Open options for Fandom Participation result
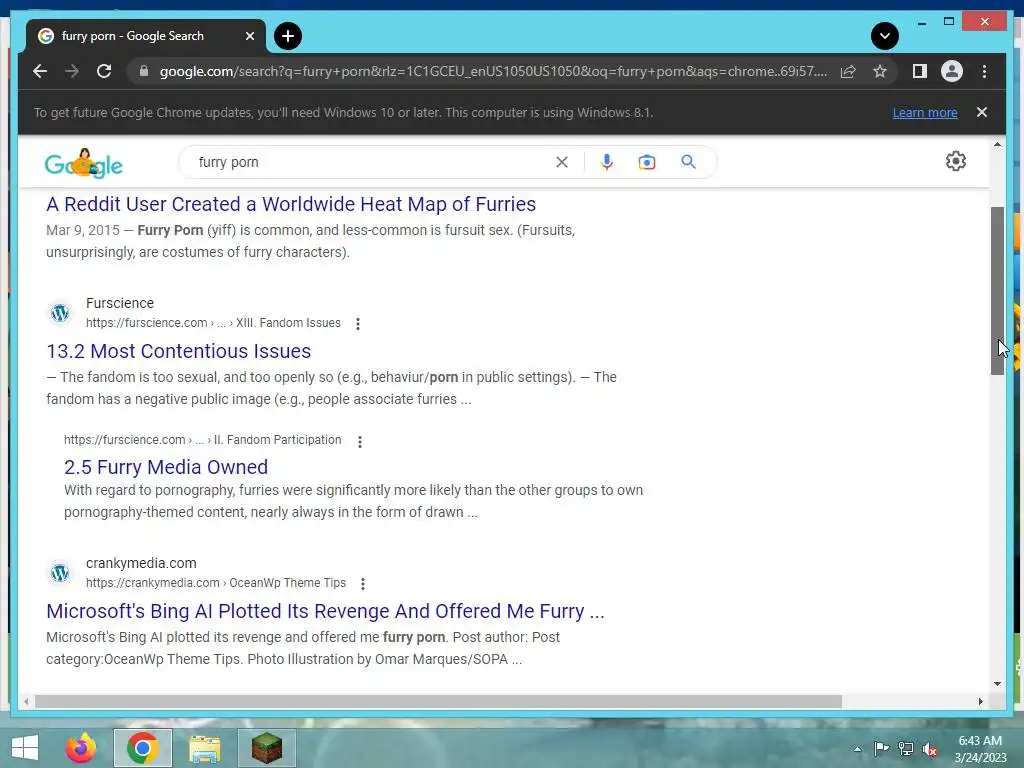Screen dimensions: 1024x768 tap(360, 441)
